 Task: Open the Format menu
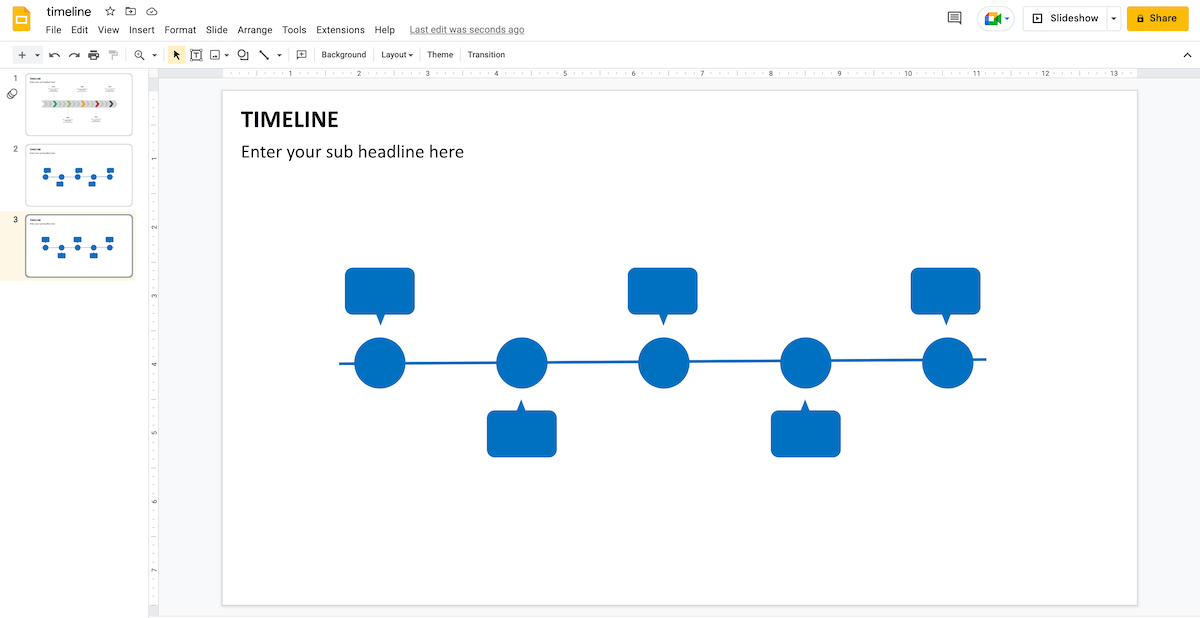click(180, 30)
